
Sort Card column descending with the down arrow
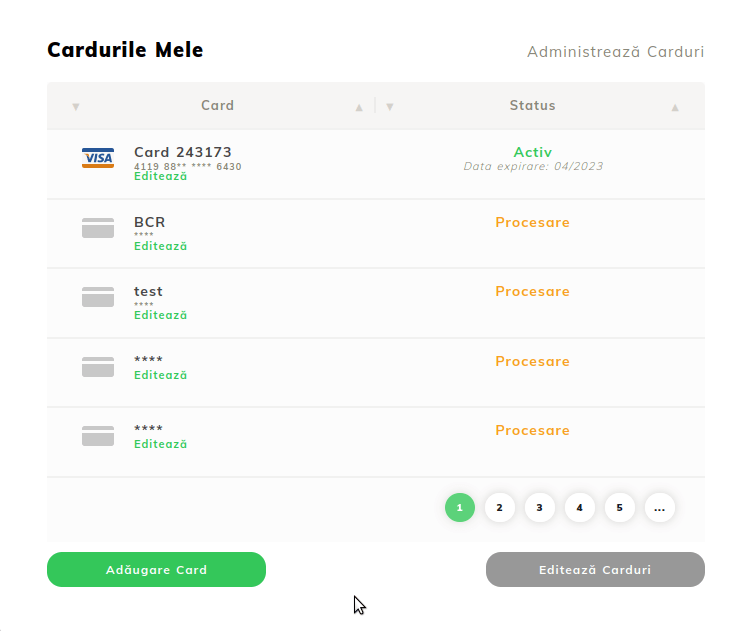76,107
